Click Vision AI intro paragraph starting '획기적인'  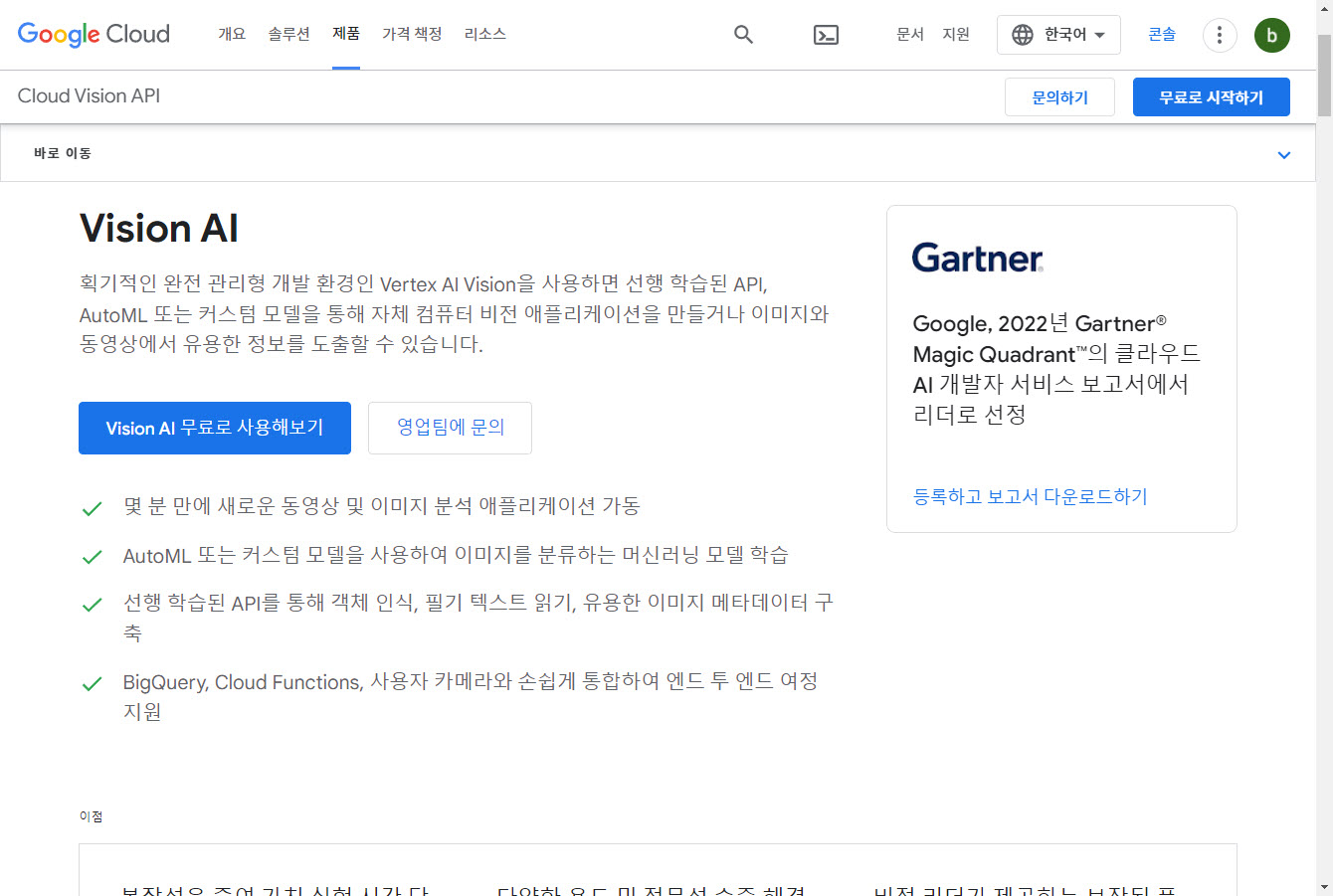tap(454, 314)
